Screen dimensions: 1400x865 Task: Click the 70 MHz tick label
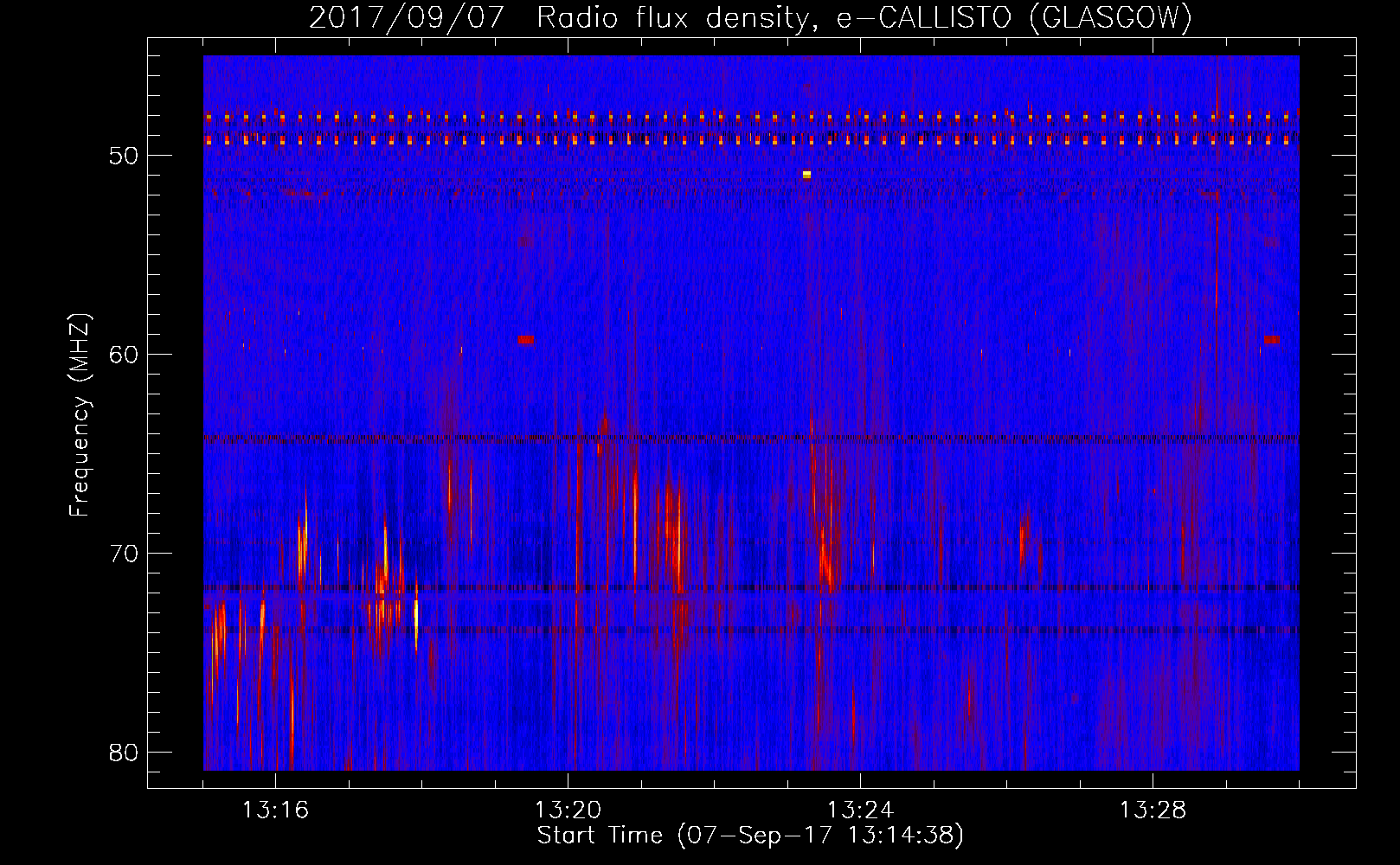[125, 554]
